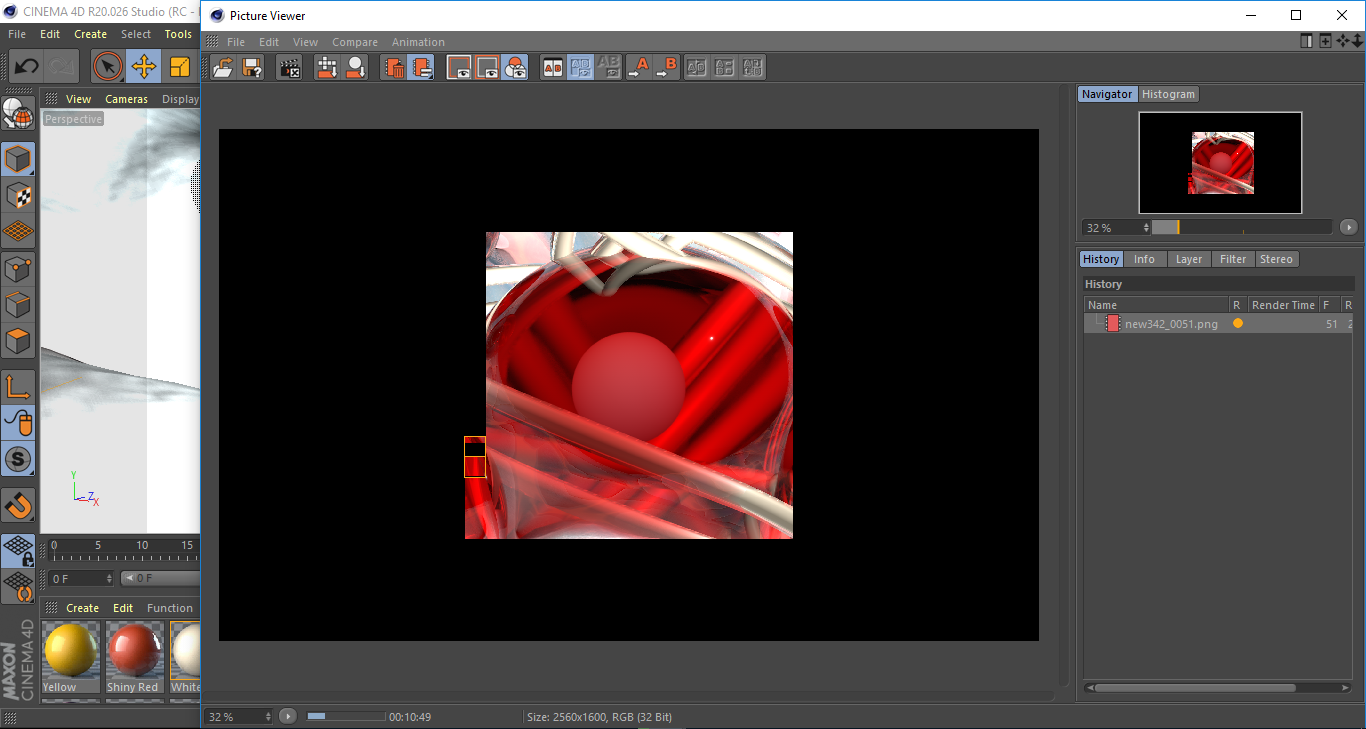The width and height of the screenshot is (1366, 729).
Task: Click the Render Time column header
Action: [x=1283, y=305]
